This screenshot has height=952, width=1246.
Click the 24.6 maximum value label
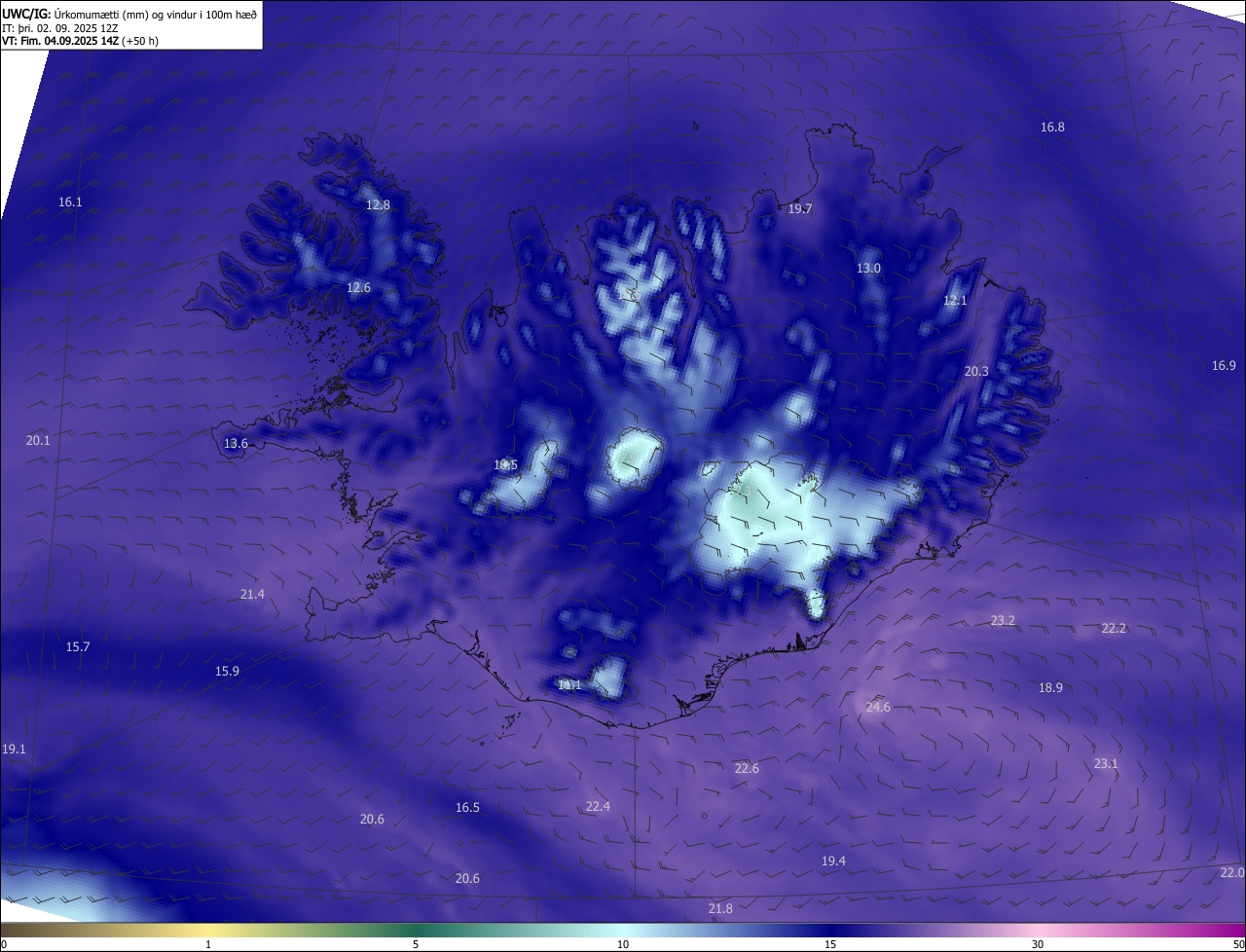click(x=878, y=708)
